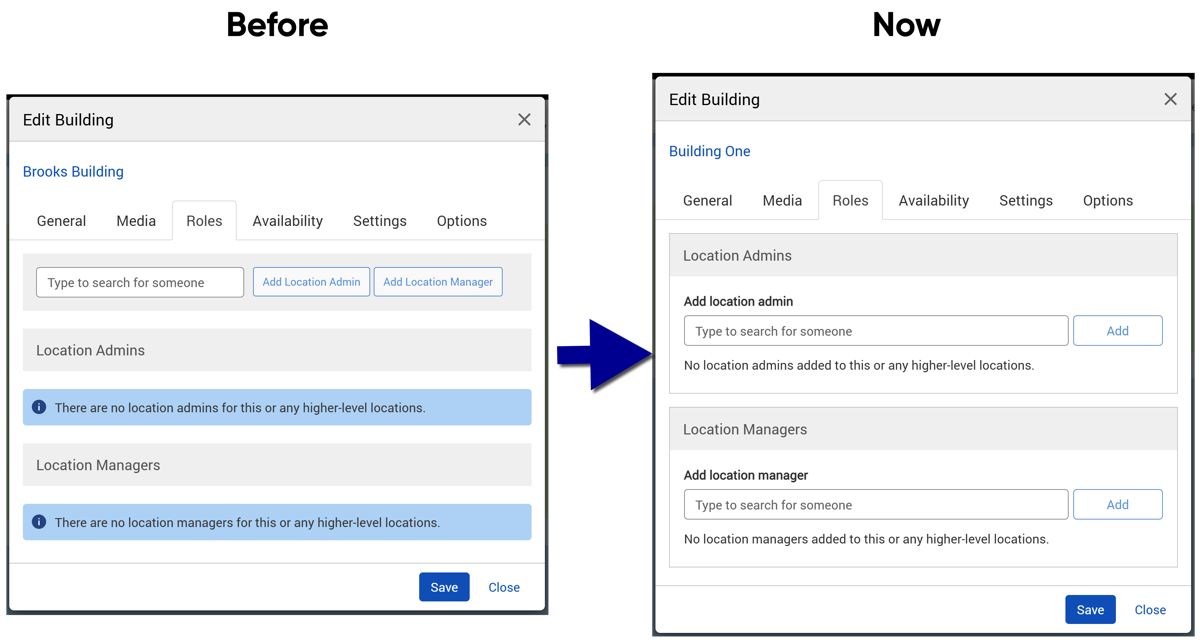
Task: Save changes in Building One dialog
Action: coord(1090,609)
